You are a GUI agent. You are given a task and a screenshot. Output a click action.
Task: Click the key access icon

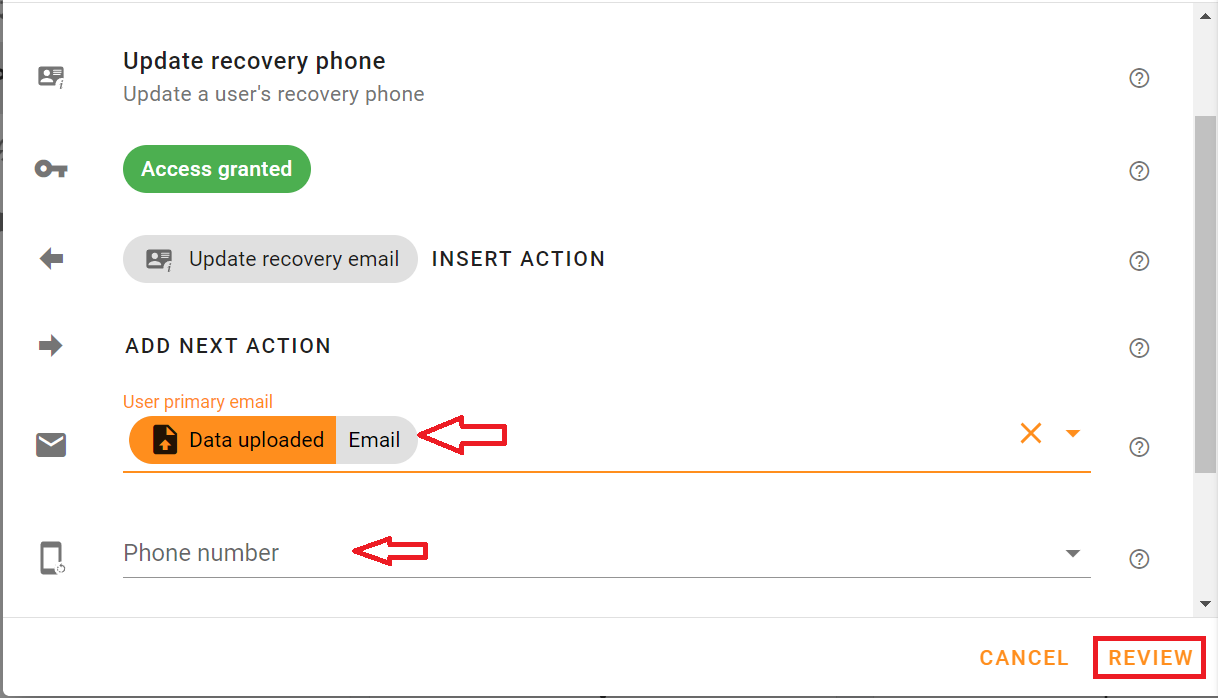coord(50,169)
